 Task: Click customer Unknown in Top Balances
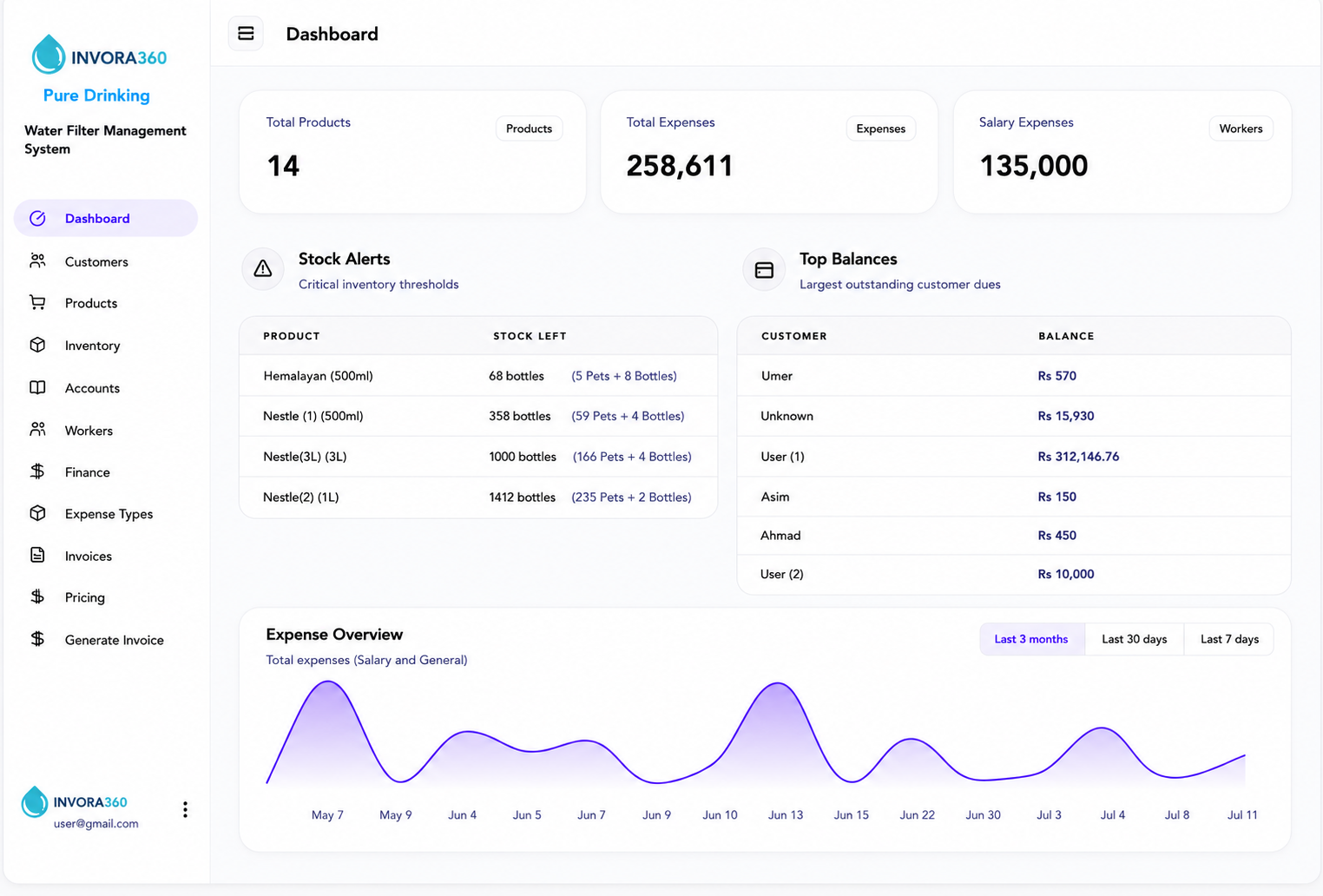[787, 416]
